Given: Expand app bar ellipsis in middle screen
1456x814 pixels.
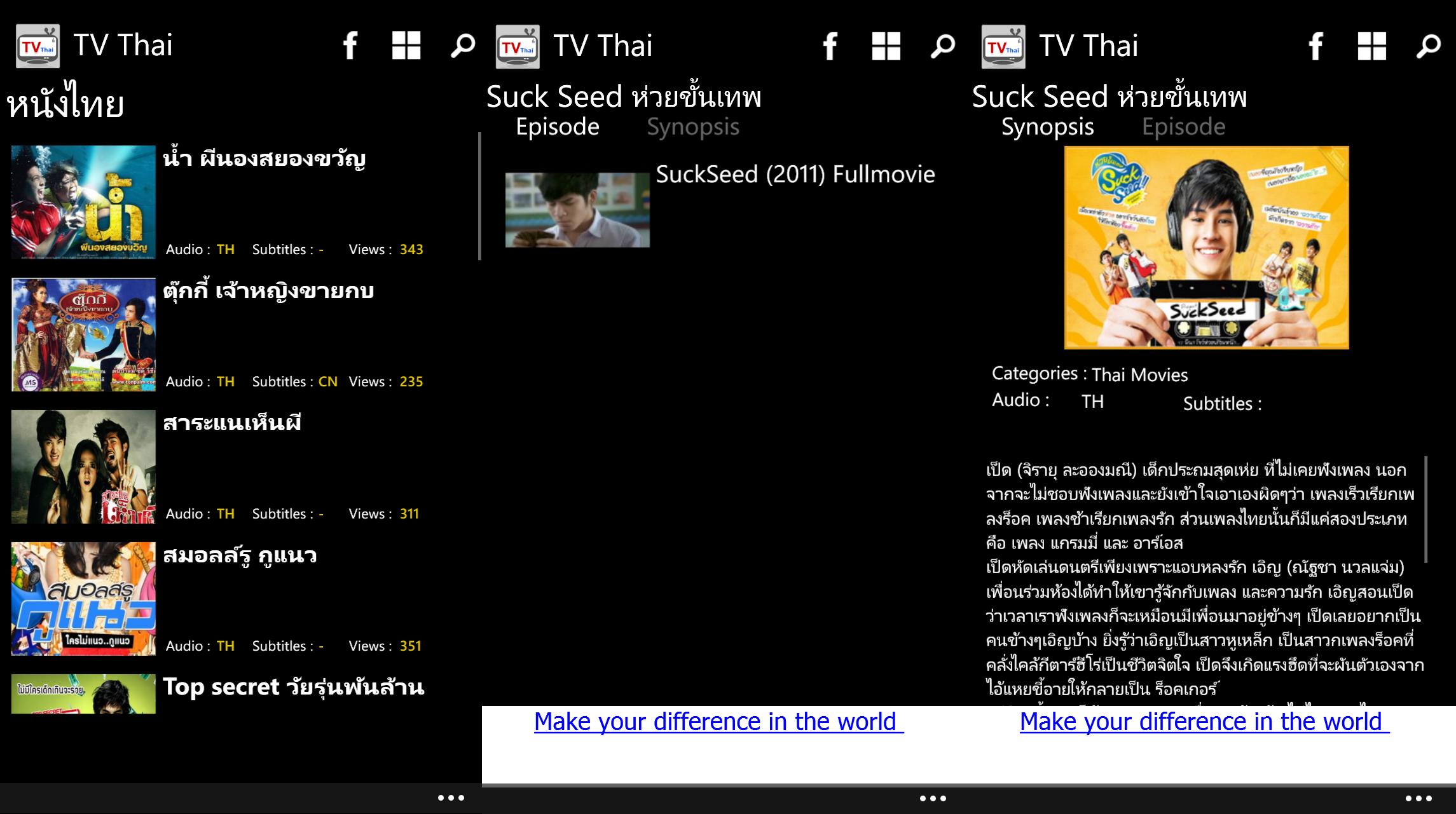Looking at the screenshot, I should (x=933, y=798).
